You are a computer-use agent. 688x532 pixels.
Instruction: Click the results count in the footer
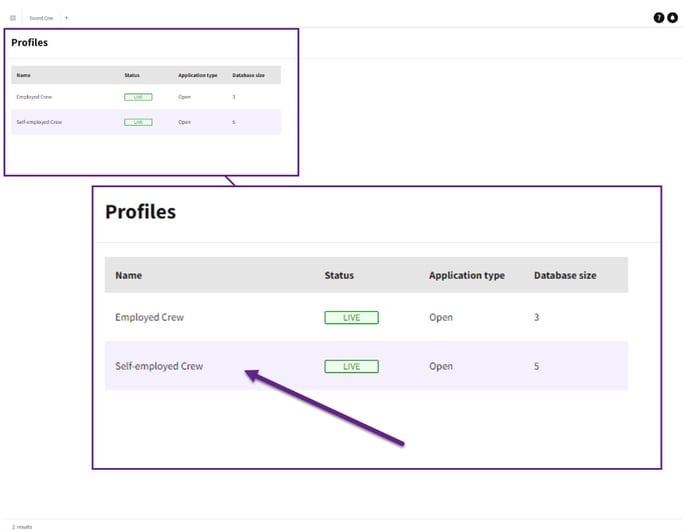click(22, 527)
